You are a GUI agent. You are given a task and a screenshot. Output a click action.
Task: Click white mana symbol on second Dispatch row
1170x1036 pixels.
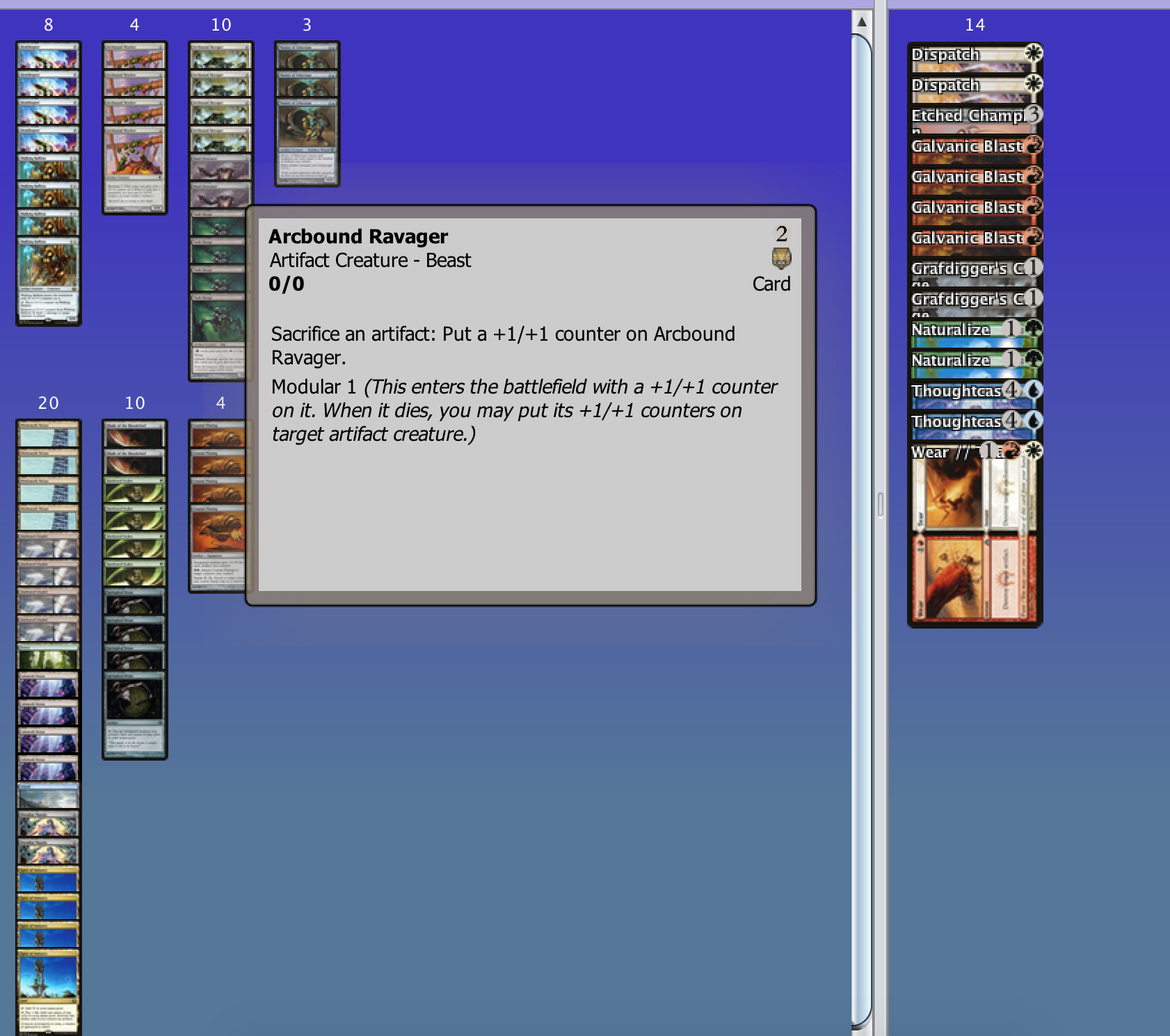coord(1034,83)
